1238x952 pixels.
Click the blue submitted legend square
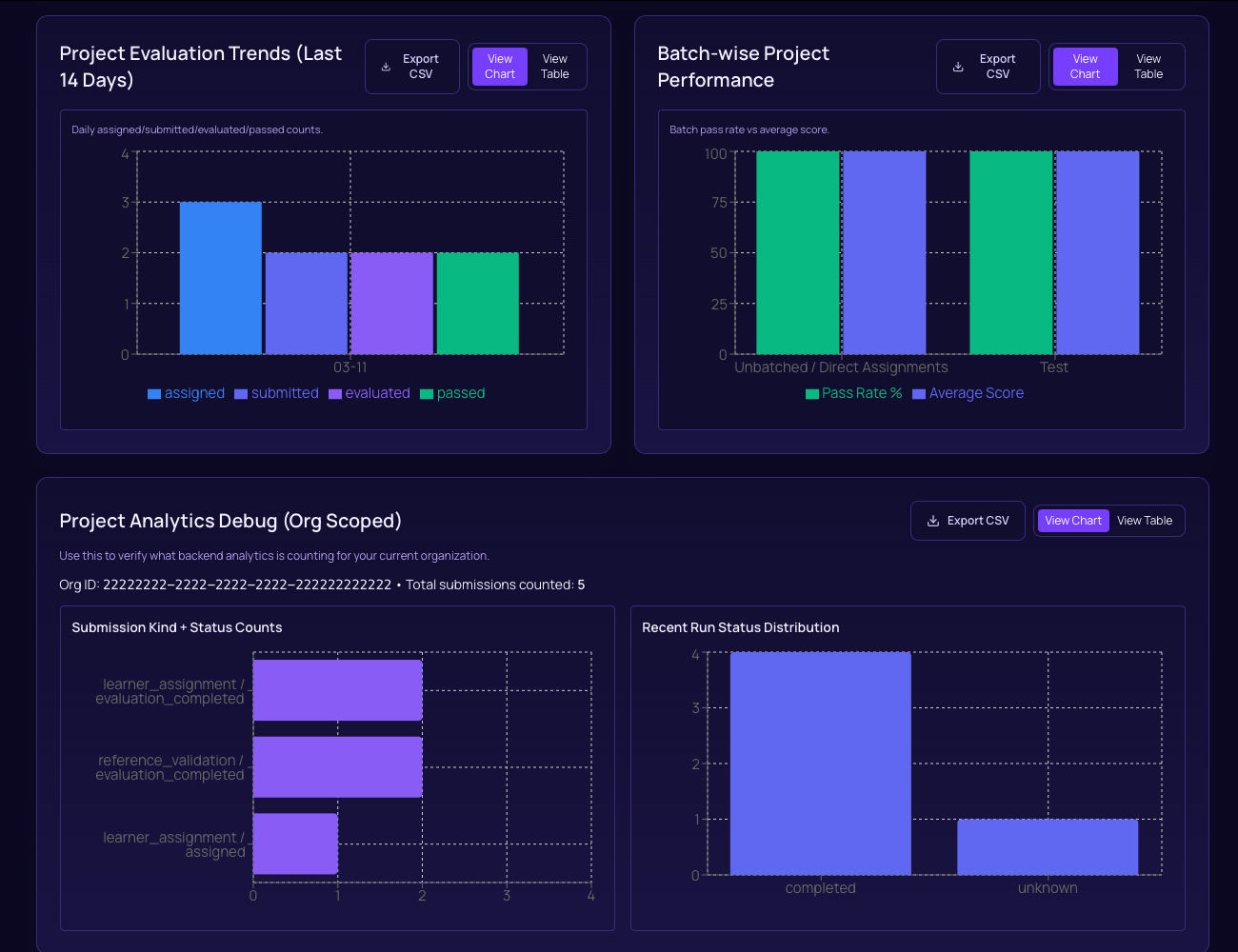(241, 393)
